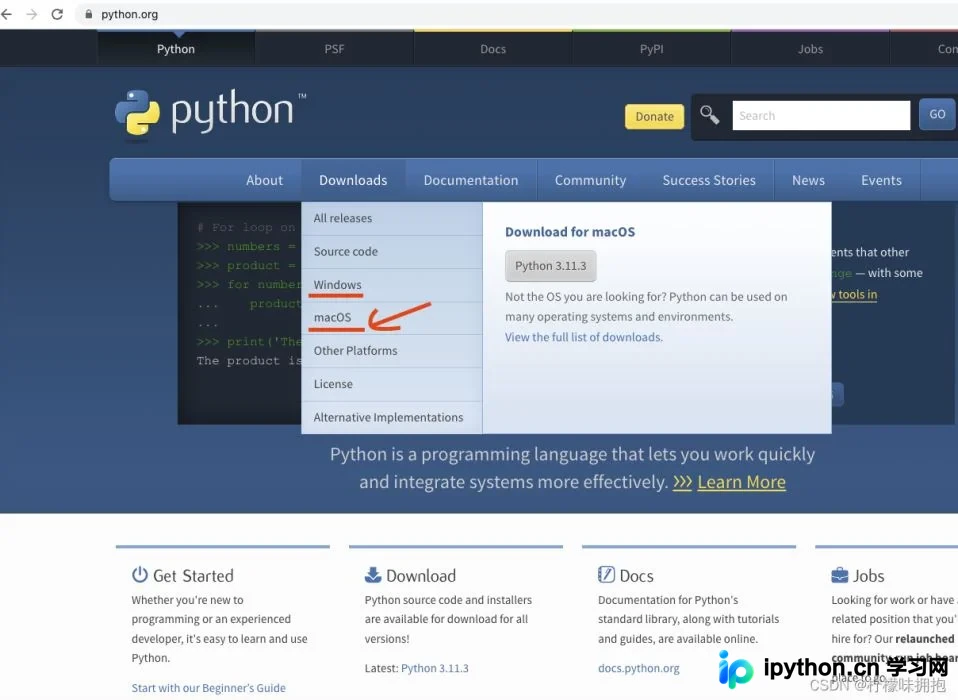Open the Latest Python 3.11.3 link
Image resolution: width=958 pixels, height=700 pixels.
tap(434, 668)
